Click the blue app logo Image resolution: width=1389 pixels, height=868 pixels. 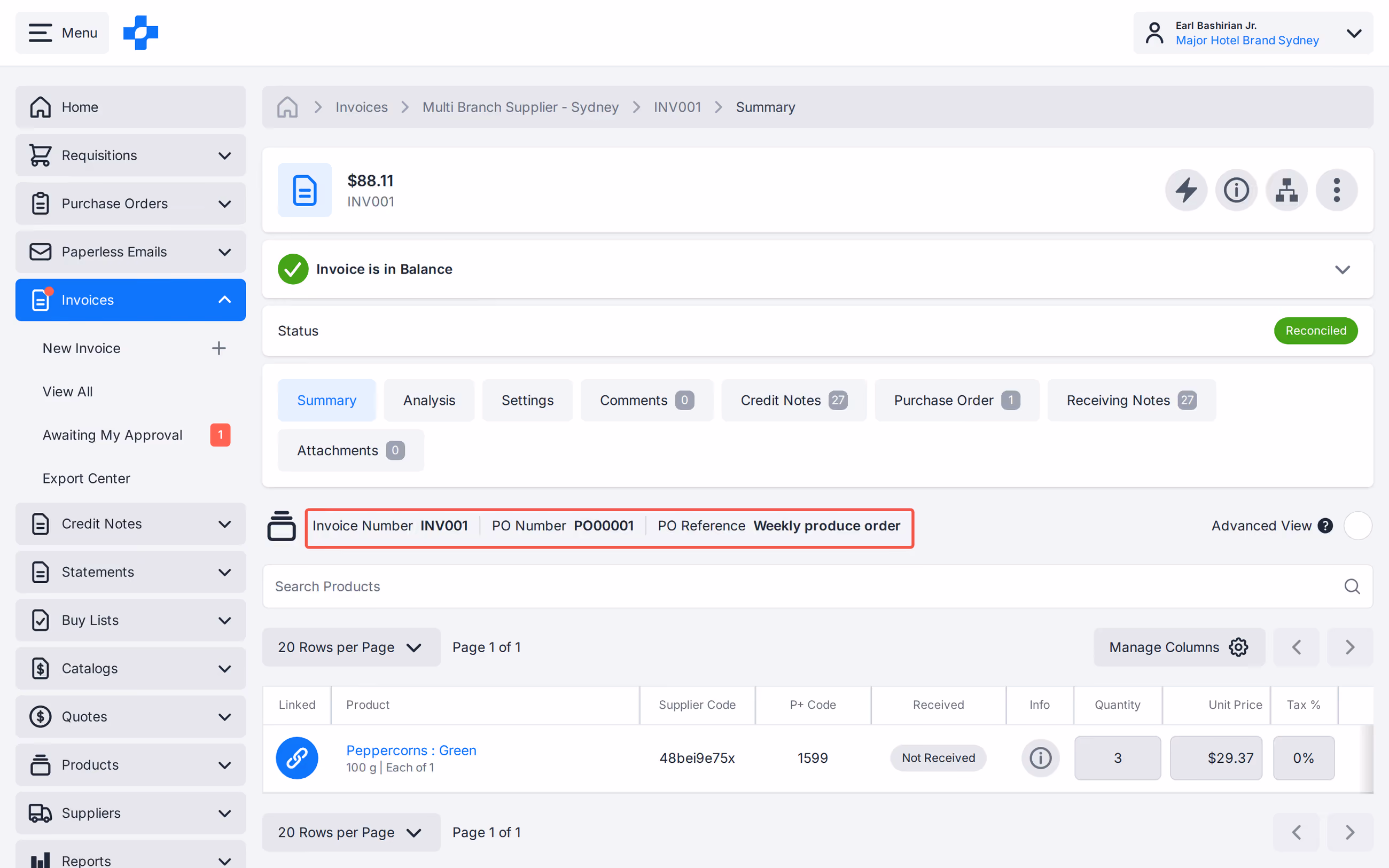[x=141, y=33]
